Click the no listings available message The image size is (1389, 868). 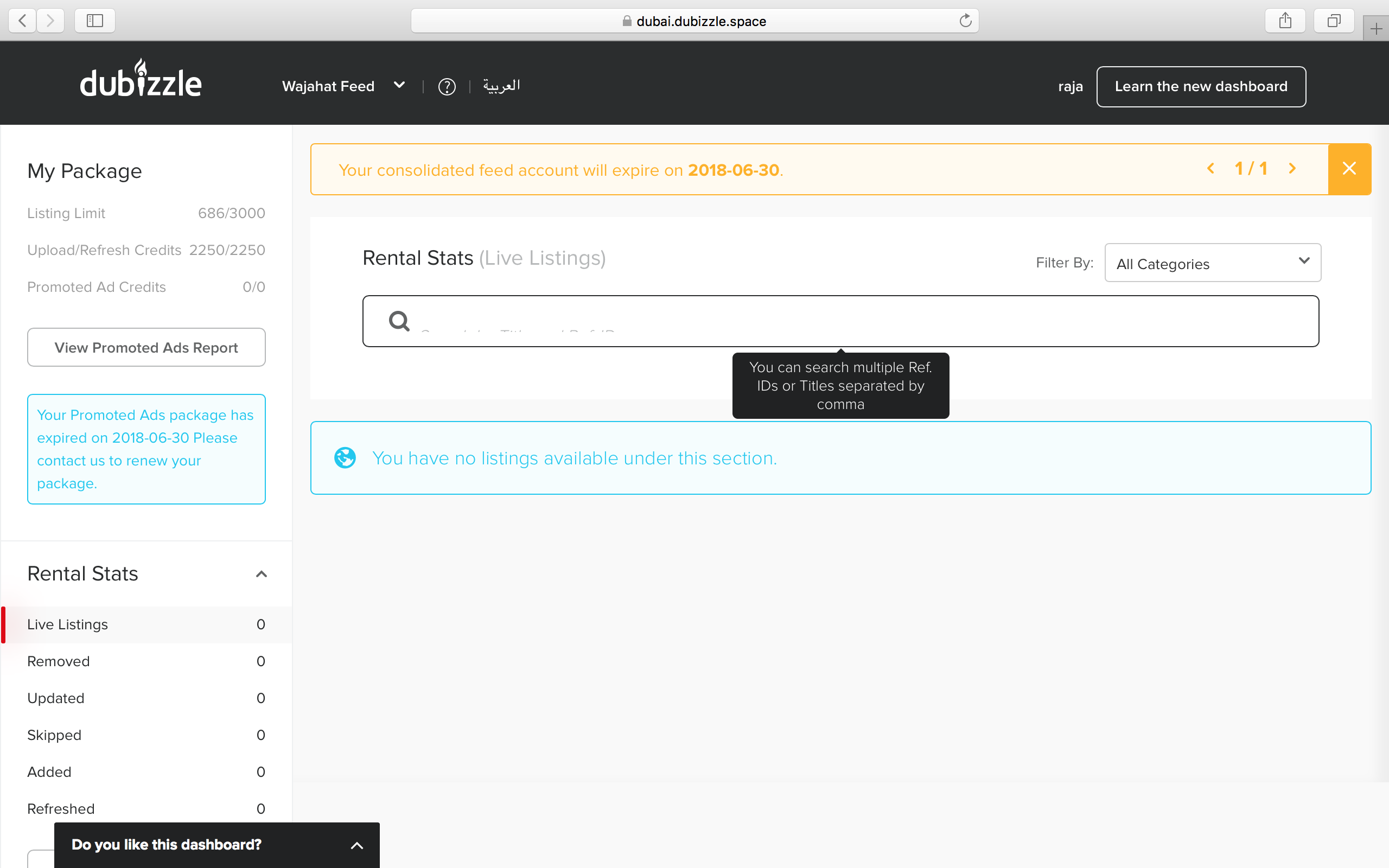[x=575, y=458]
